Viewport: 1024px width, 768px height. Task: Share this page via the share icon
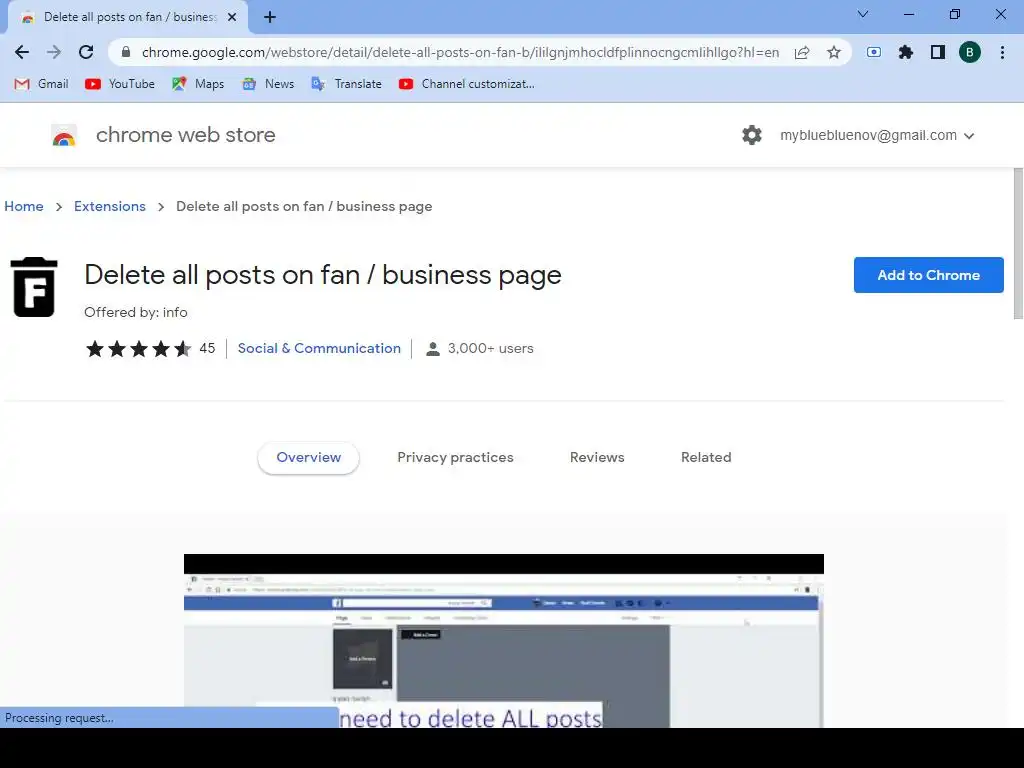tap(802, 52)
